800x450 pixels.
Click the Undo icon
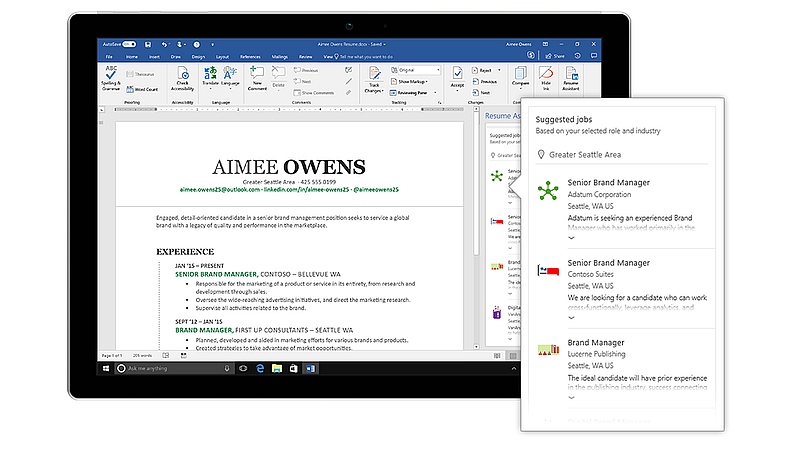pyautogui.click(x=164, y=44)
